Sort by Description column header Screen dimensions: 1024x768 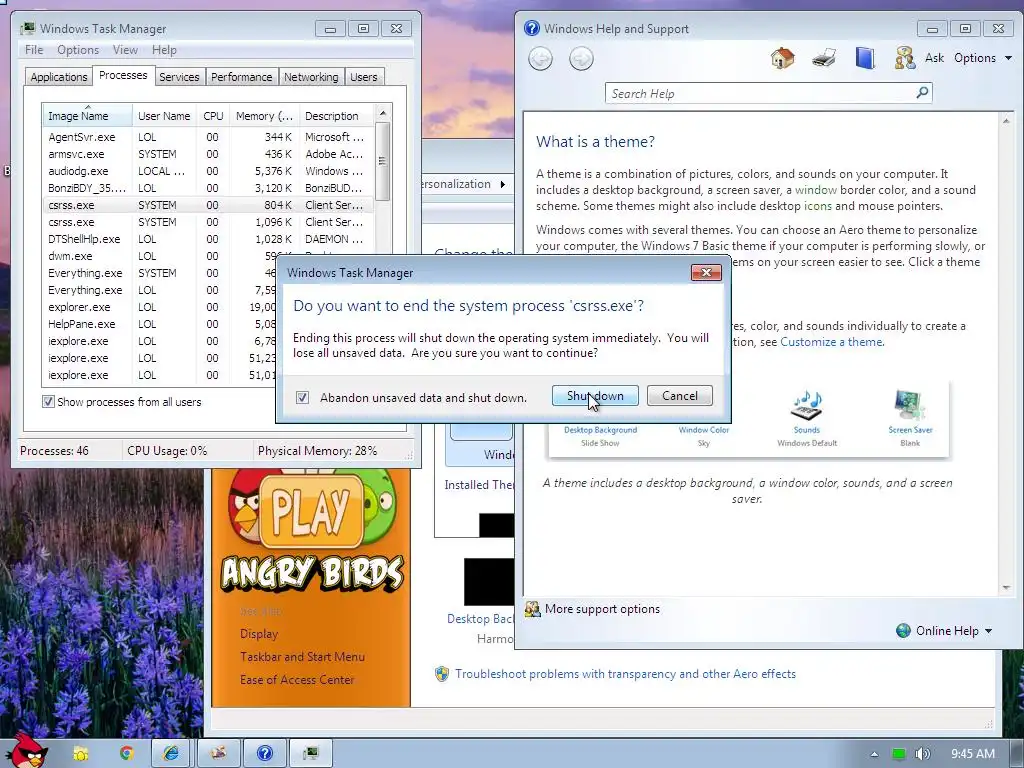click(x=336, y=116)
